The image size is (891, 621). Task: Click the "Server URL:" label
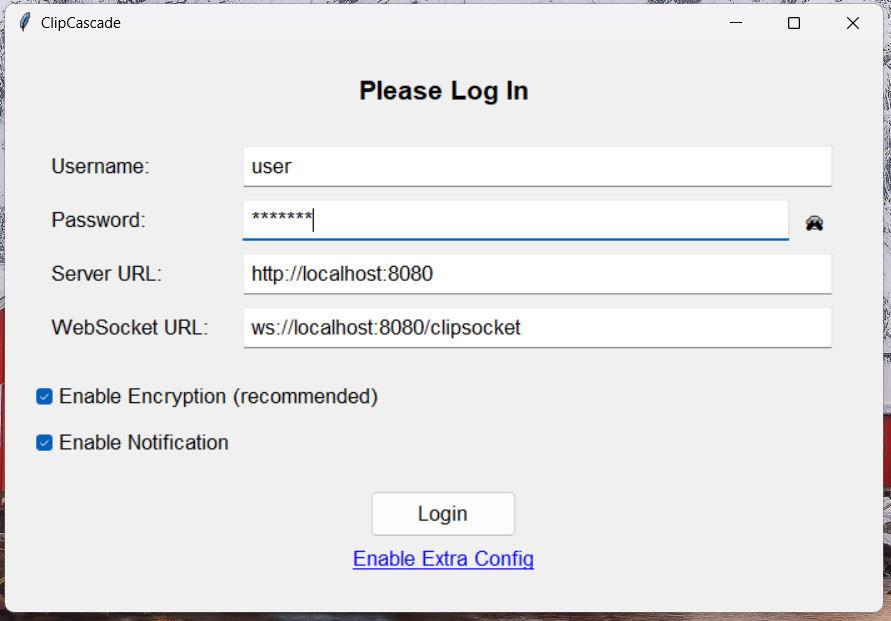pyautogui.click(x=106, y=274)
